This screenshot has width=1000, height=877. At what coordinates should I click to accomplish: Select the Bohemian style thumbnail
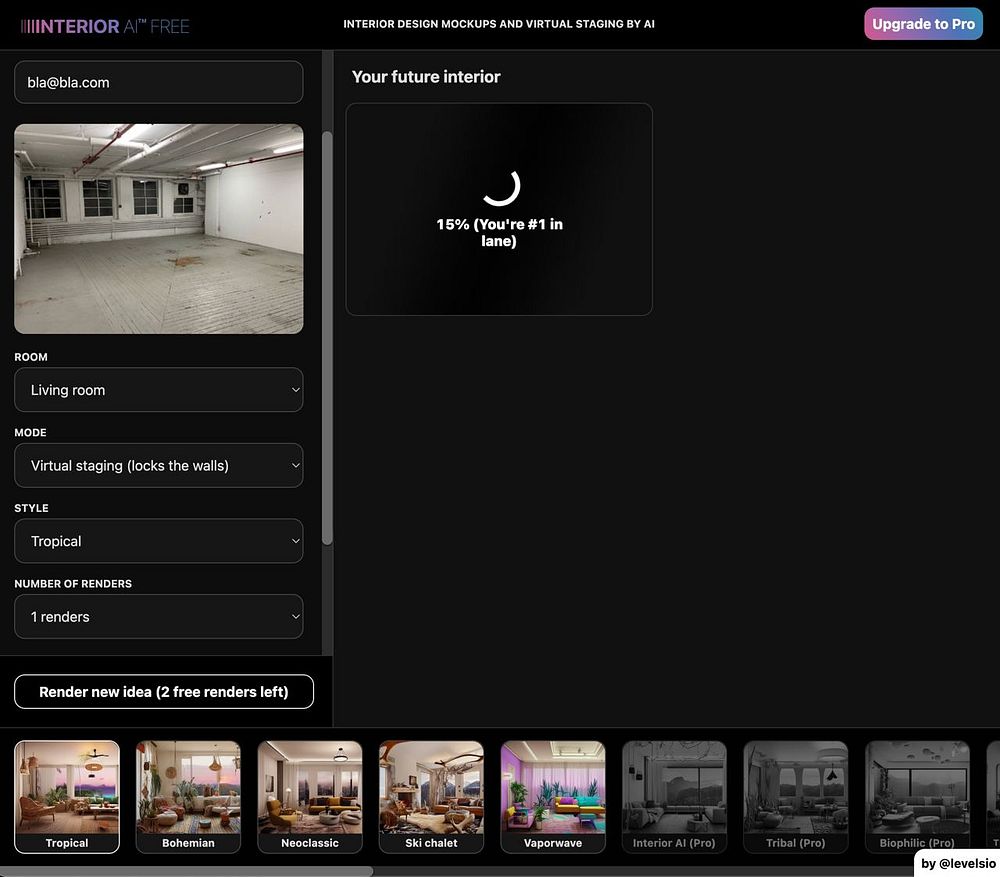(188, 797)
